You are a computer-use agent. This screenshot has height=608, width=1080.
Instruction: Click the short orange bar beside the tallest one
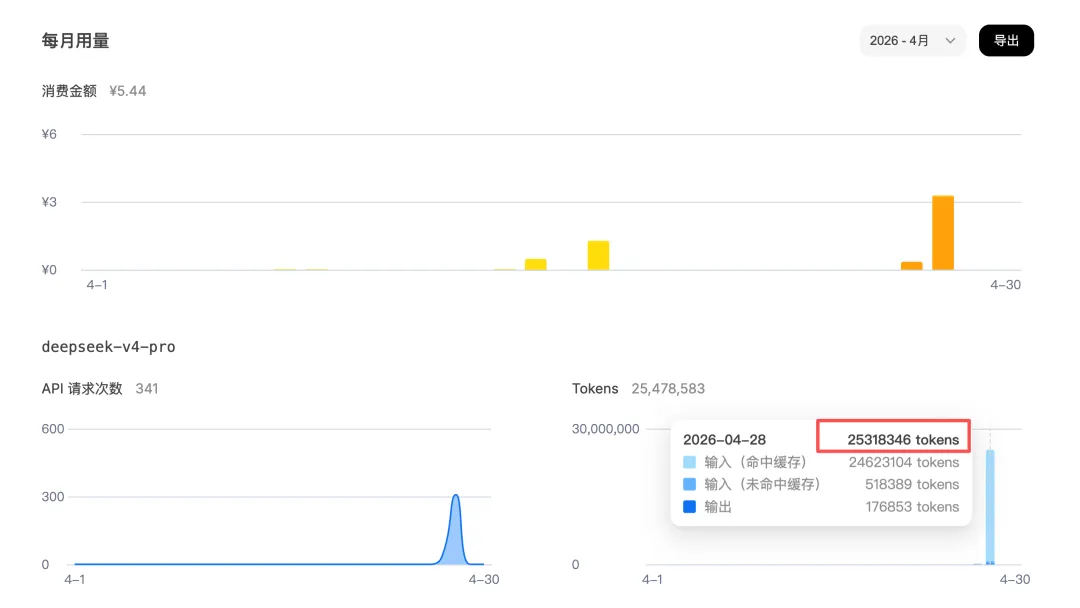[911, 265]
